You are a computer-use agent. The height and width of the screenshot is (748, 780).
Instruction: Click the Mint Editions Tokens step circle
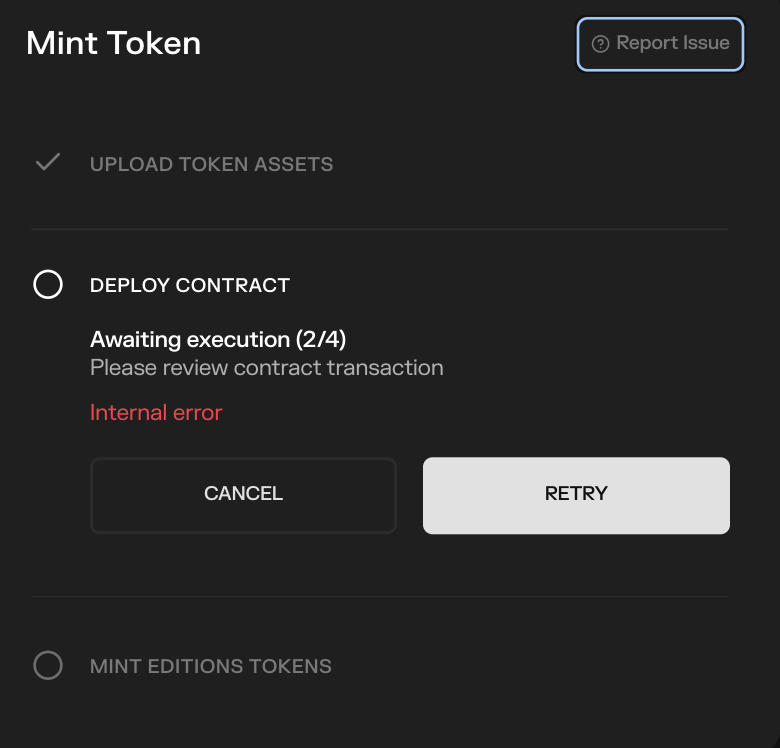[x=48, y=665]
